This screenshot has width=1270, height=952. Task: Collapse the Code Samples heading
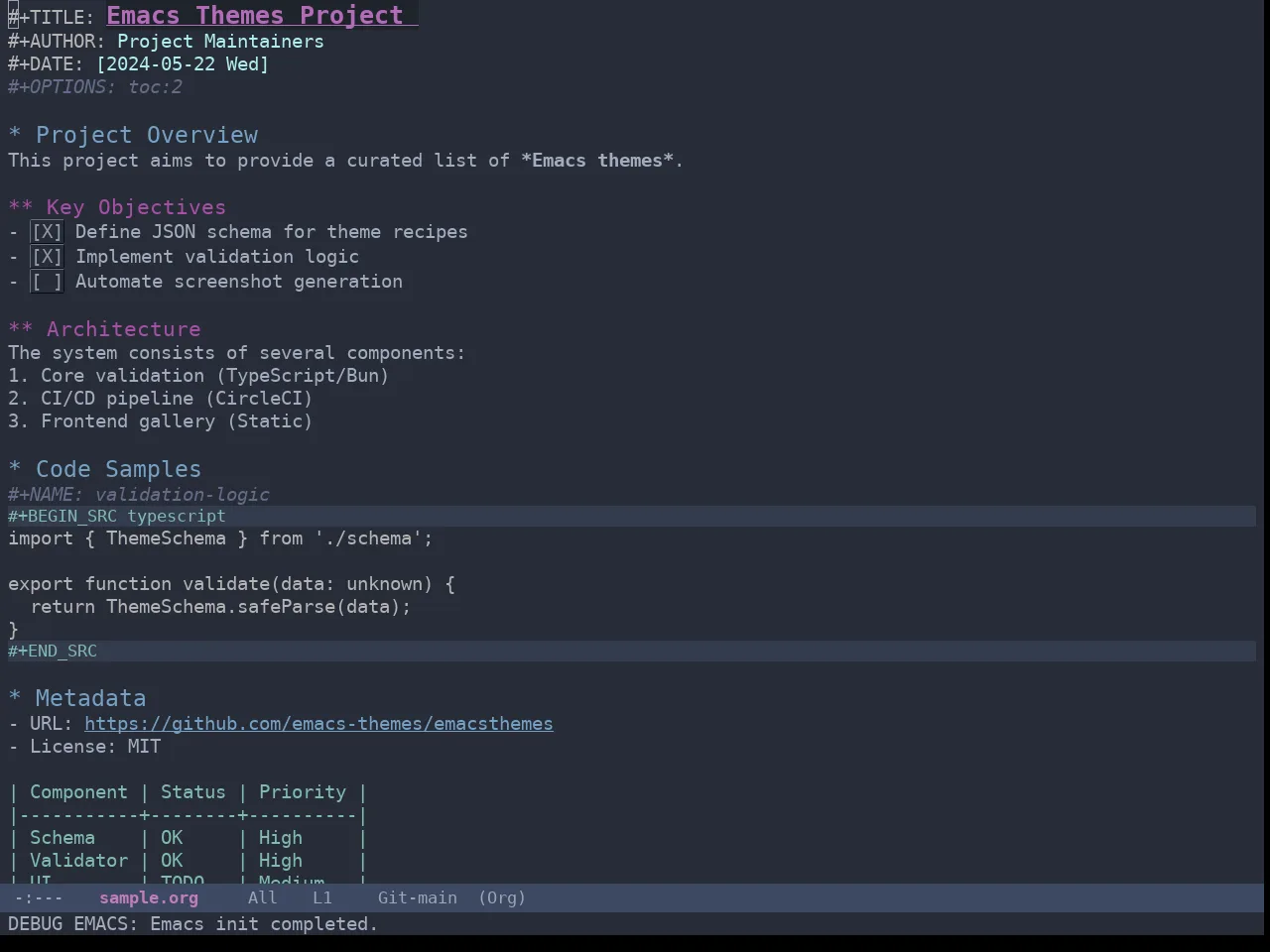104,469
